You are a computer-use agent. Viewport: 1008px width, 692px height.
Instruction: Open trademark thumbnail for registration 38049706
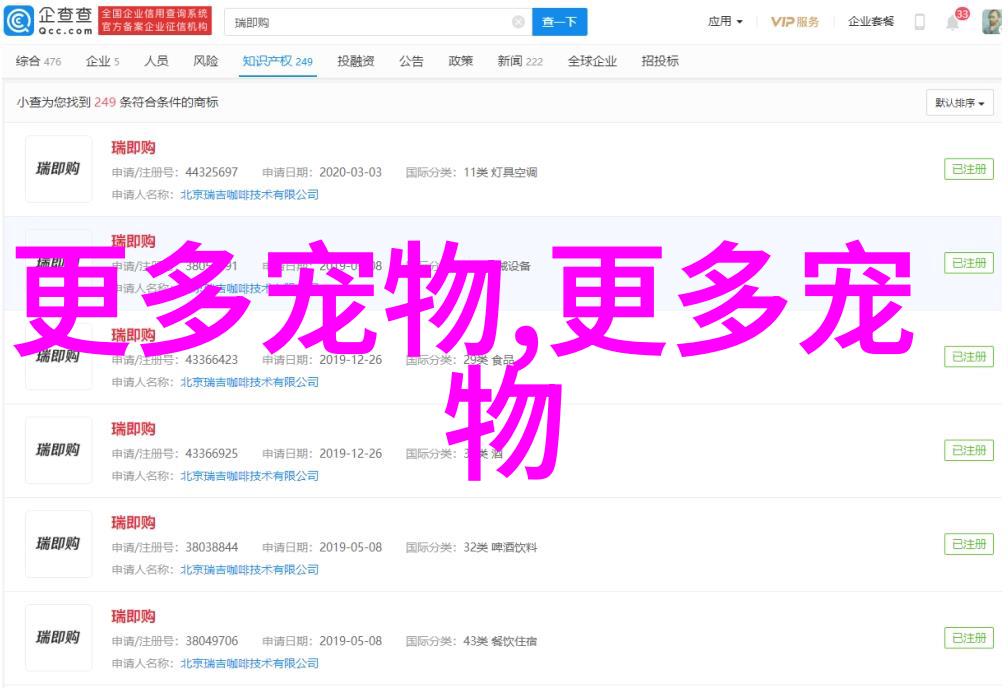click(x=58, y=638)
